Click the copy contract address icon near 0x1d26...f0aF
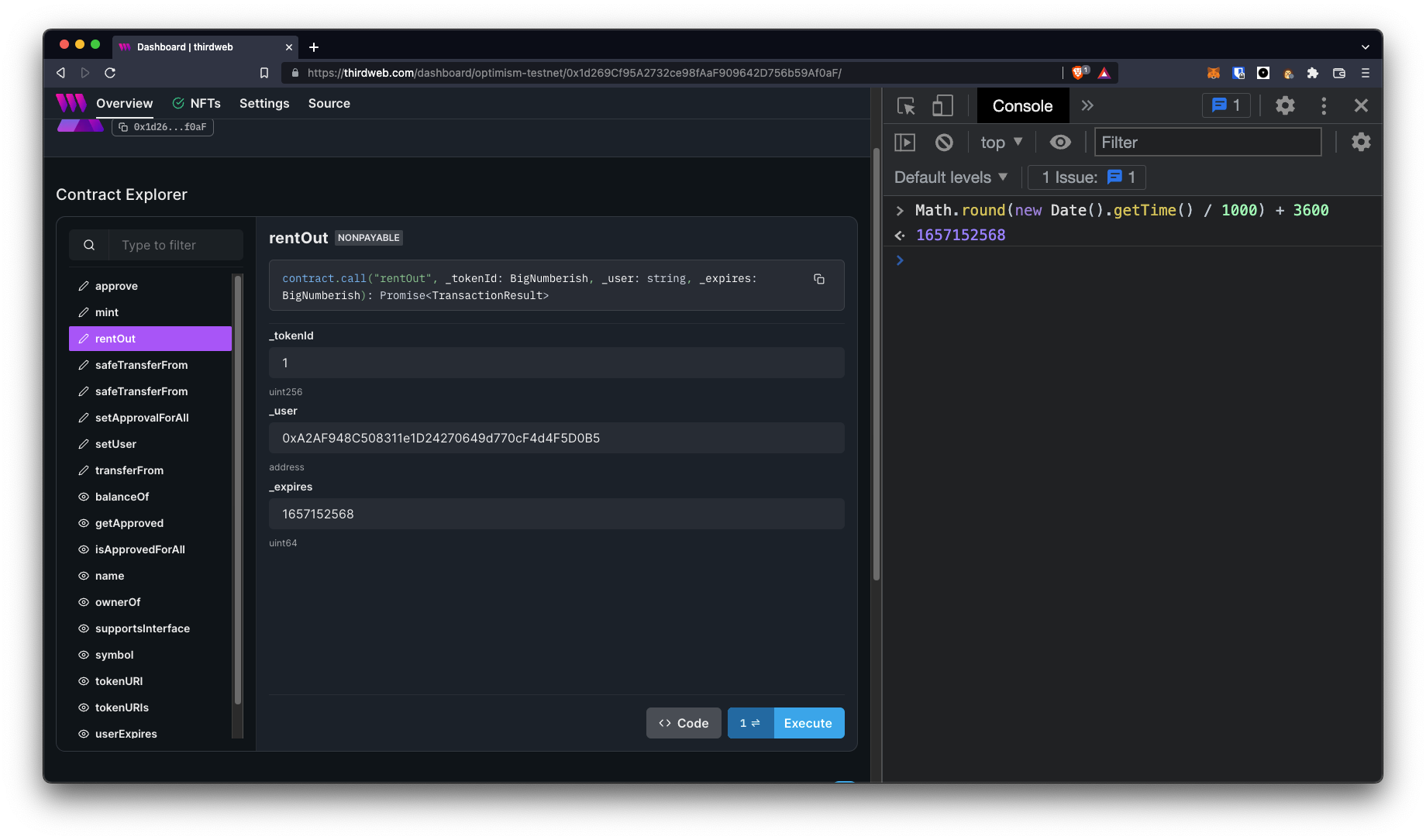The width and height of the screenshot is (1426, 840). tap(125, 127)
